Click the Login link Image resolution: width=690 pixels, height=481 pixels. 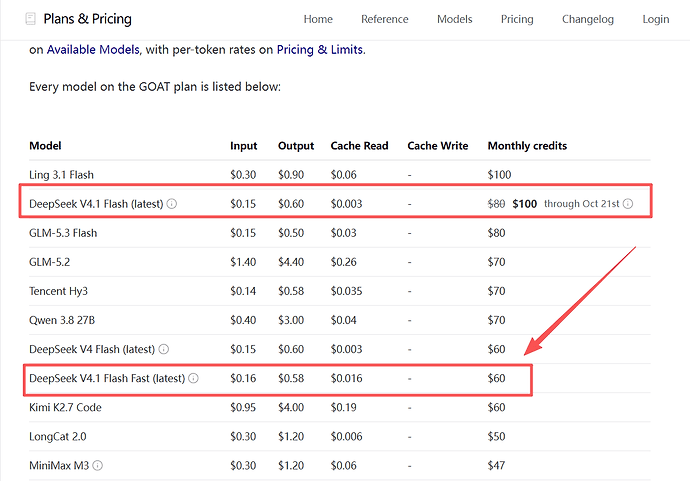pyautogui.click(x=656, y=19)
